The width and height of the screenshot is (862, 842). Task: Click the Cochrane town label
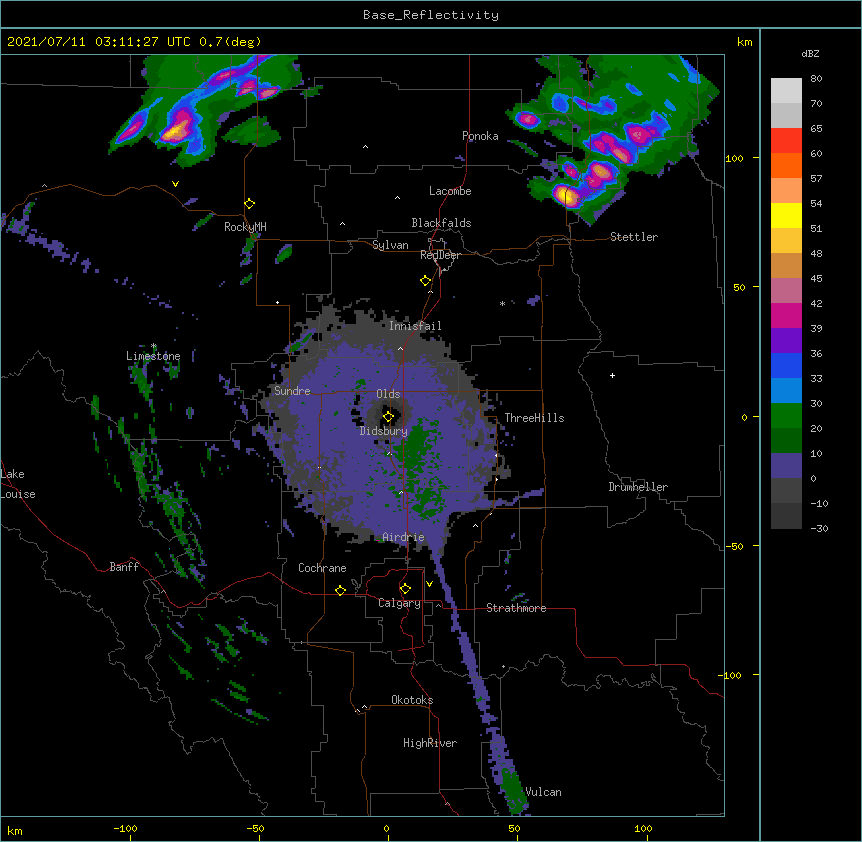tap(322, 568)
